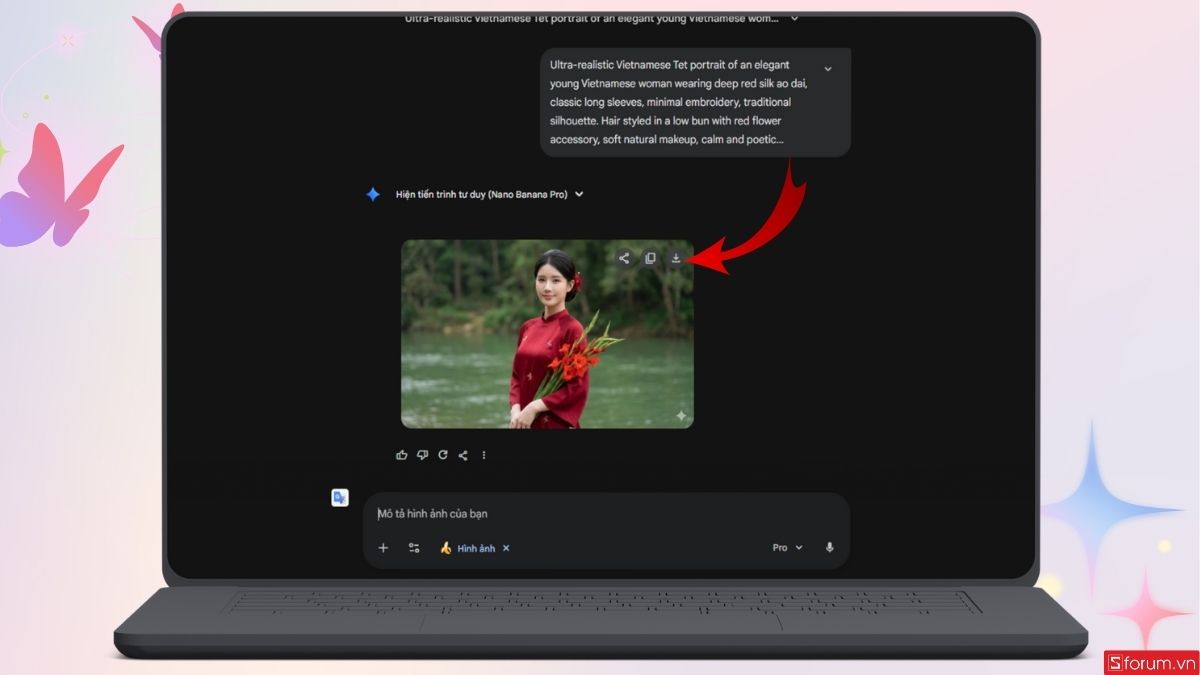Click the plus icon to add files
The width and height of the screenshot is (1200, 675).
pos(383,548)
